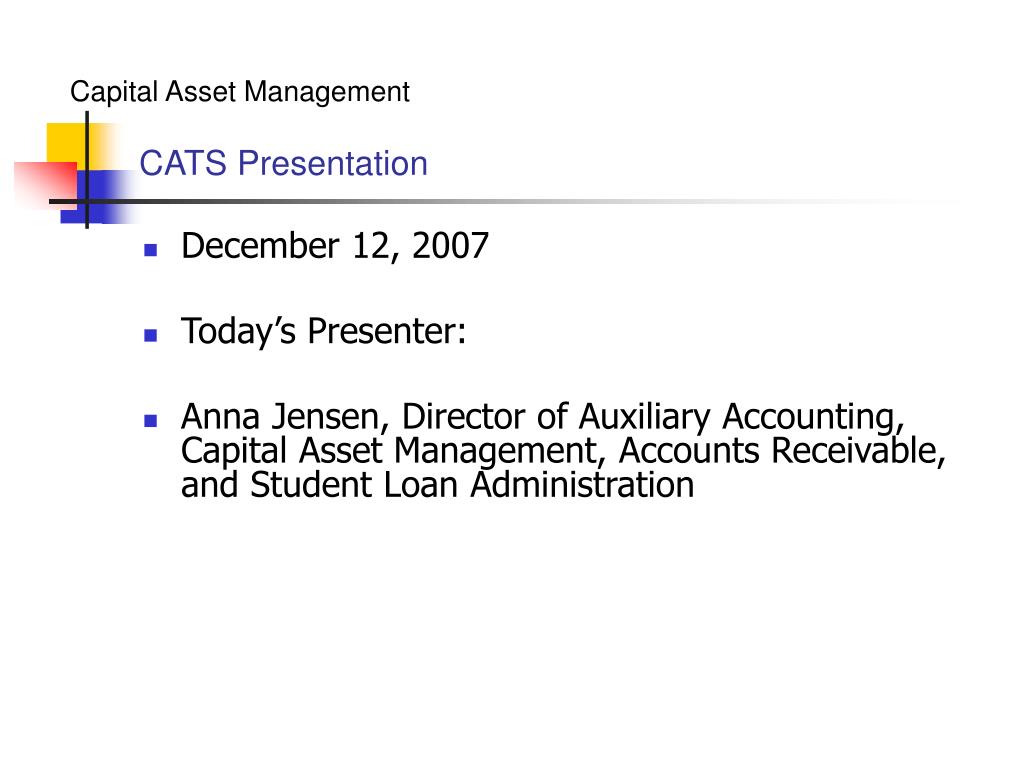Select the bullet marker before December 12, 2007
Viewport: 1024px width, 768px height.
[x=151, y=249]
